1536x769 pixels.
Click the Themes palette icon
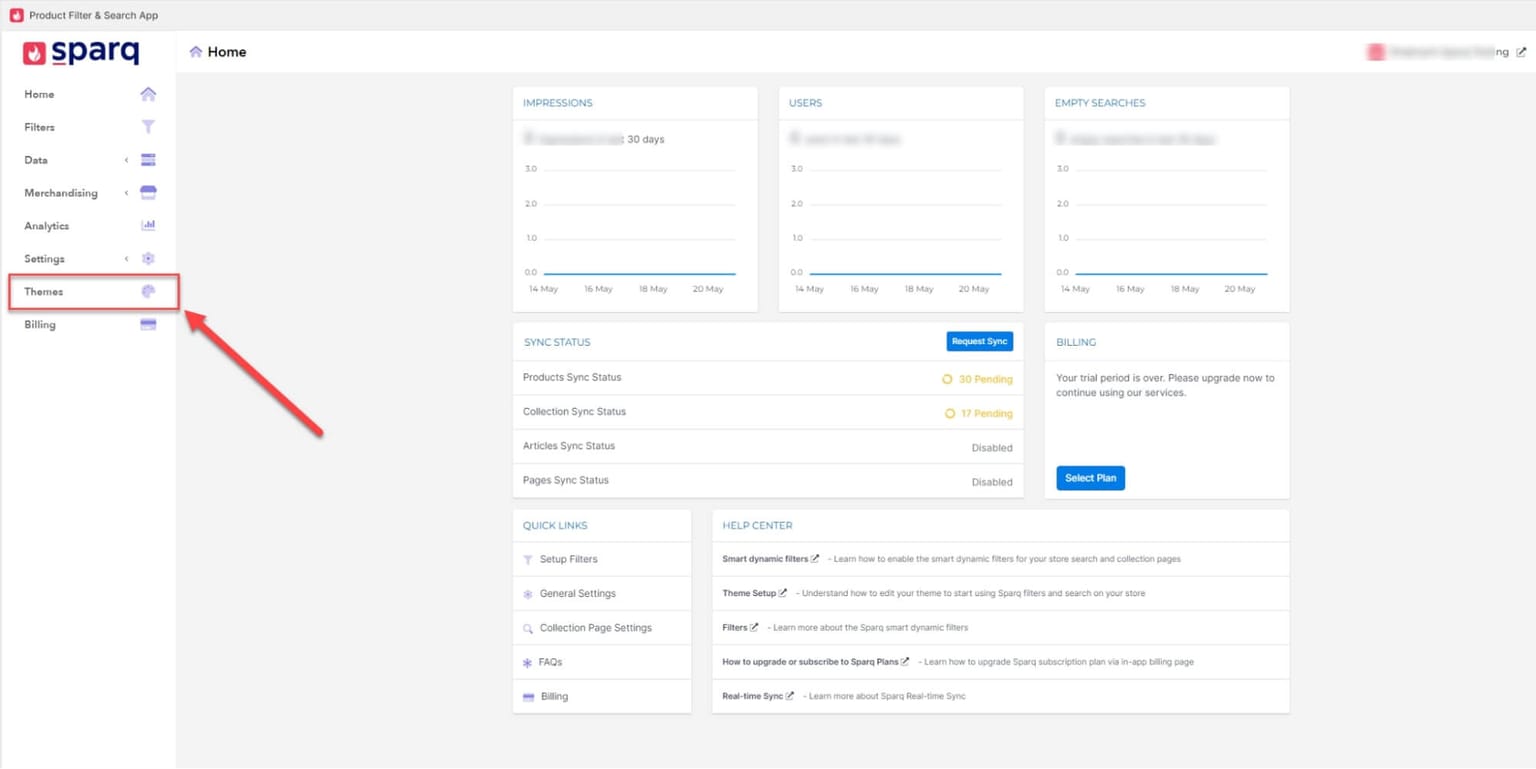[x=148, y=292]
